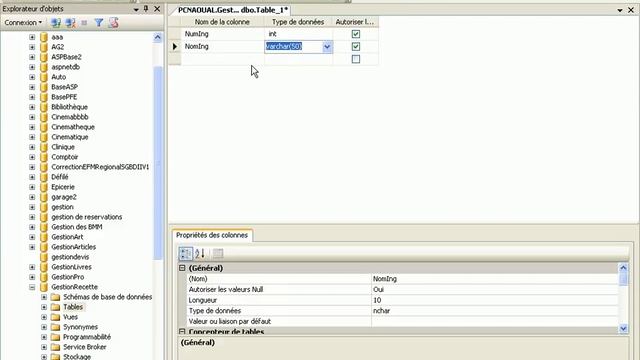
Task: Click the Type de données column header
Action: click(298, 22)
